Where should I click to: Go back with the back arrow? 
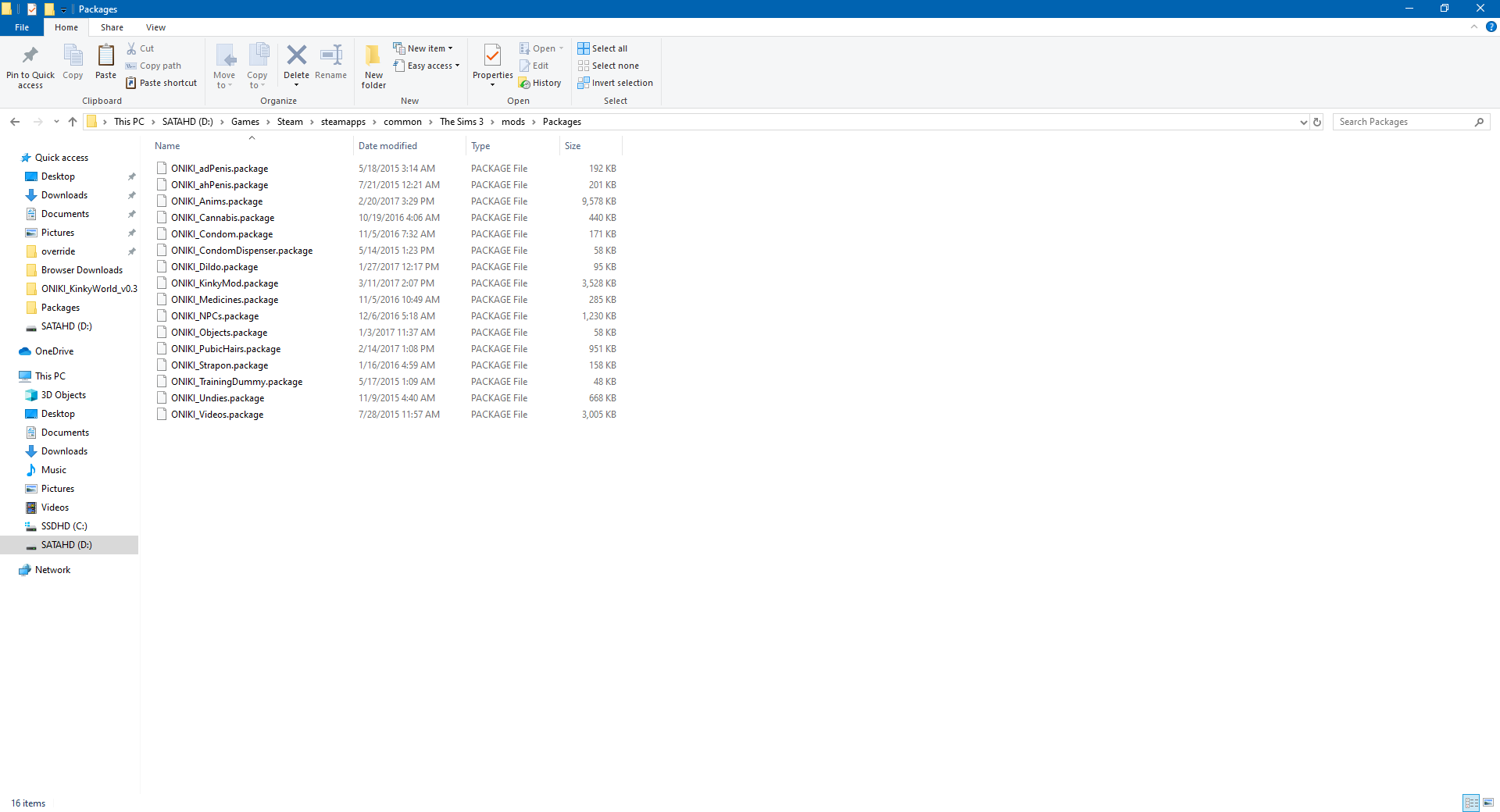(15, 122)
